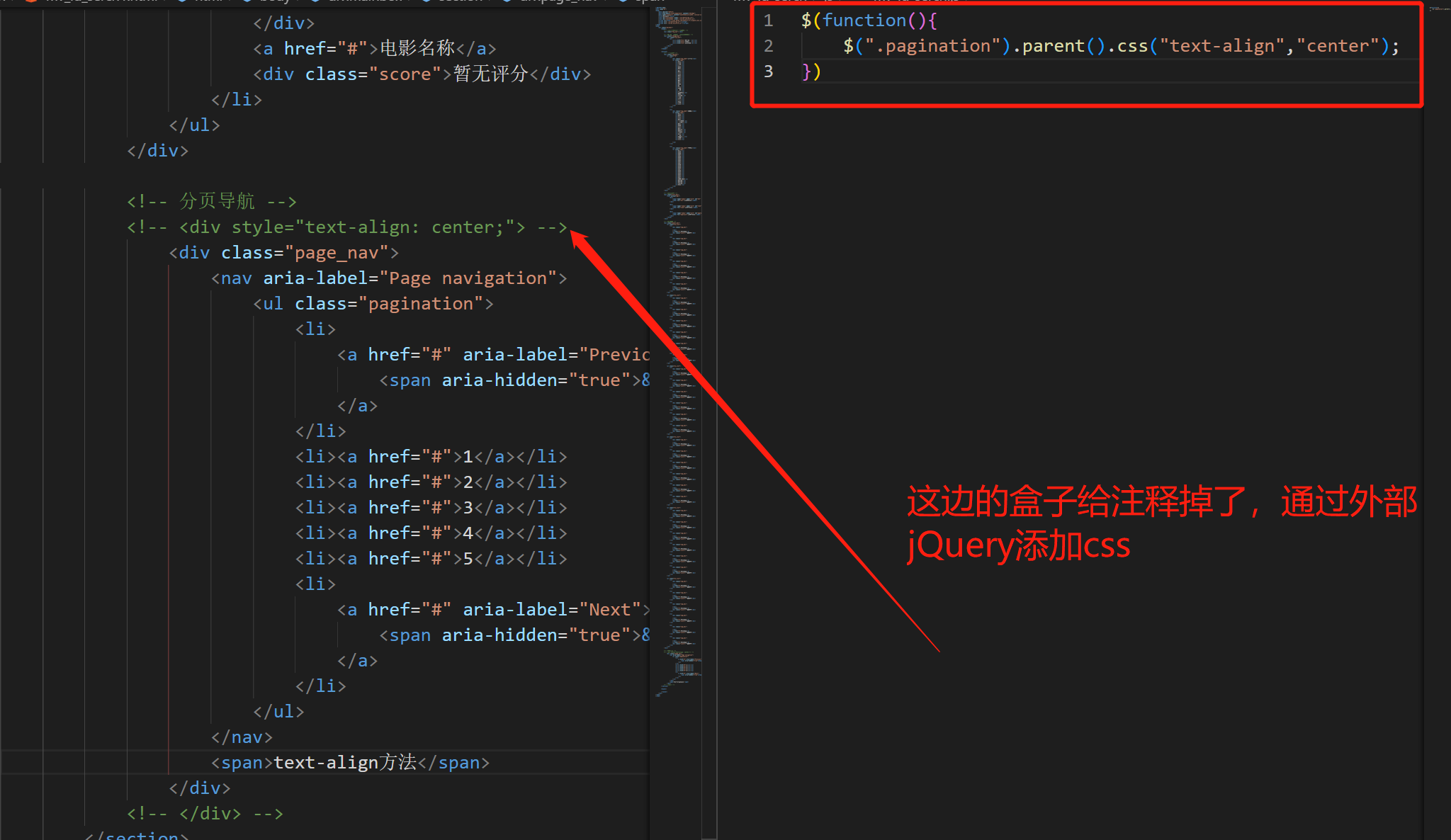Image resolution: width=1451 pixels, height=840 pixels.
Task: Click line number 1 in the JS editor
Action: click(x=768, y=20)
